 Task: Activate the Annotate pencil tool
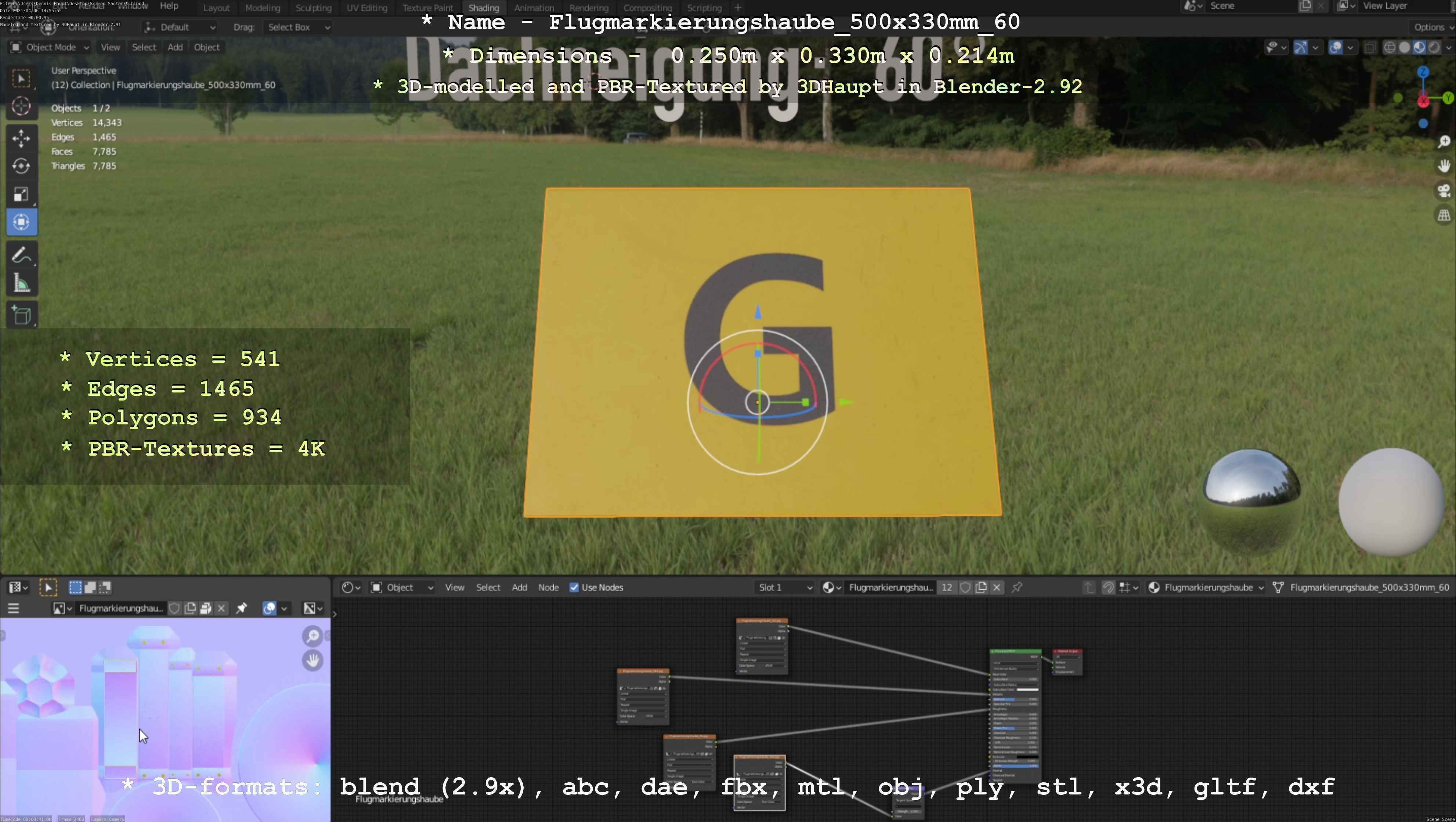tap(21, 256)
